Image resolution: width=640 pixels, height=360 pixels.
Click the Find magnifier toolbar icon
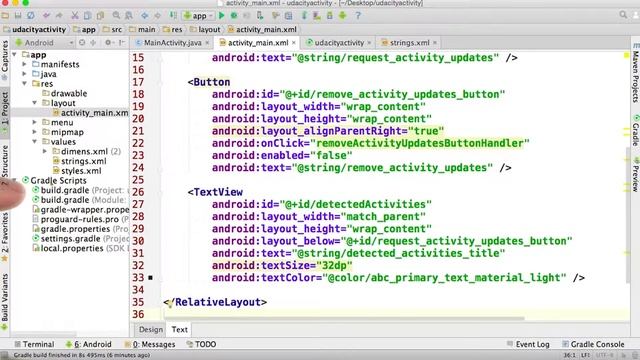[x=116, y=16]
